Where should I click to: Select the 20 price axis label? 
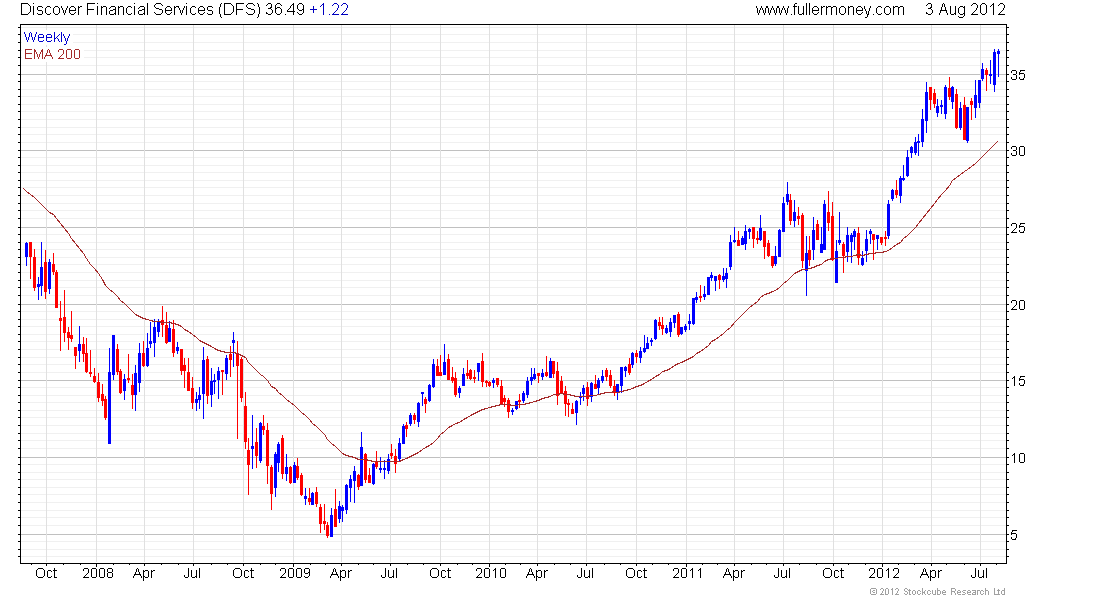pyautogui.click(x=1016, y=306)
